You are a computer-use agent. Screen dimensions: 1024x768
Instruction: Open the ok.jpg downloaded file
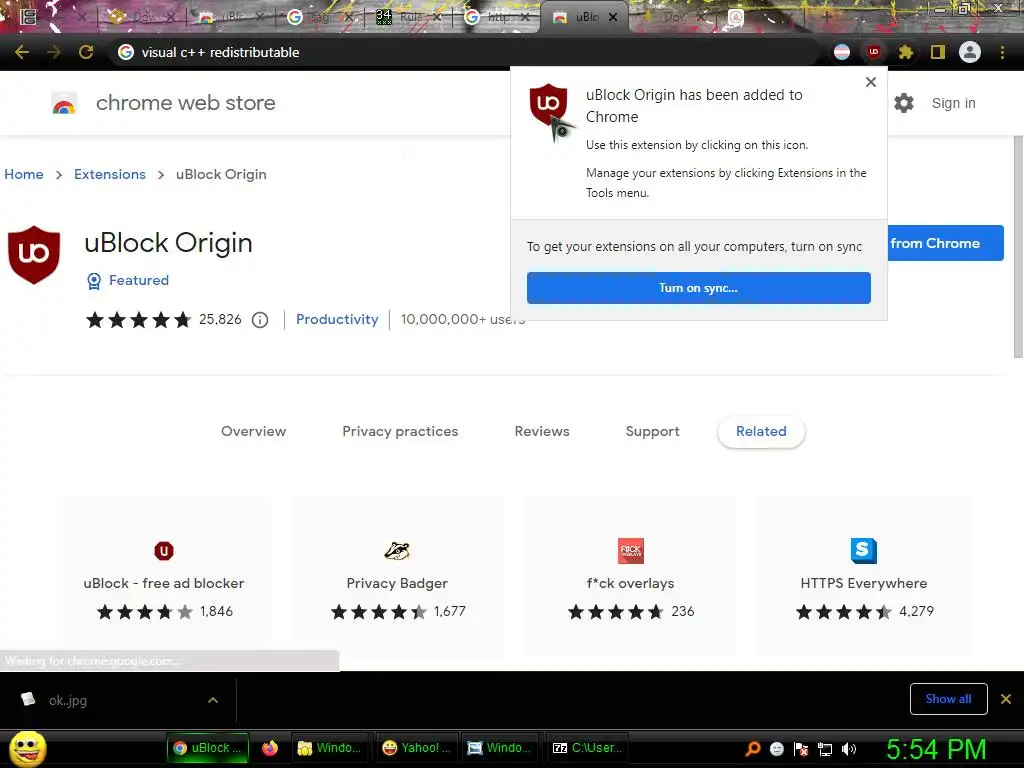pyautogui.click(x=68, y=700)
